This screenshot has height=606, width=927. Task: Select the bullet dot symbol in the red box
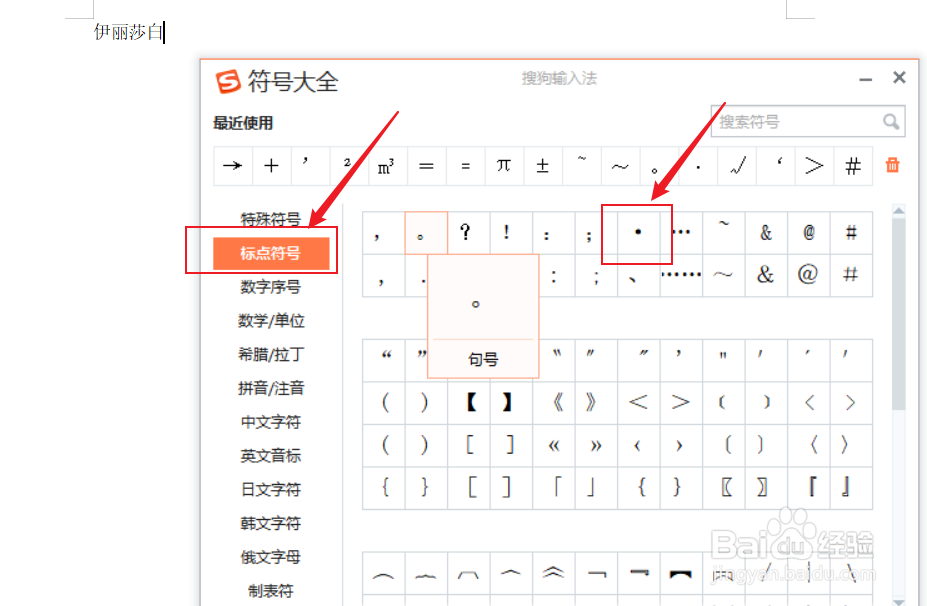tap(636, 231)
